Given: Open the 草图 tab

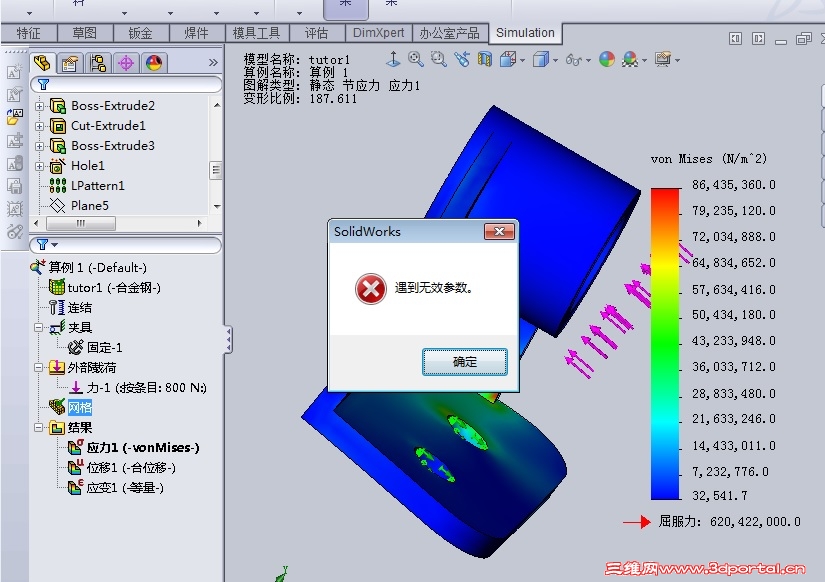Looking at the screenshot, I should (85, 33).
